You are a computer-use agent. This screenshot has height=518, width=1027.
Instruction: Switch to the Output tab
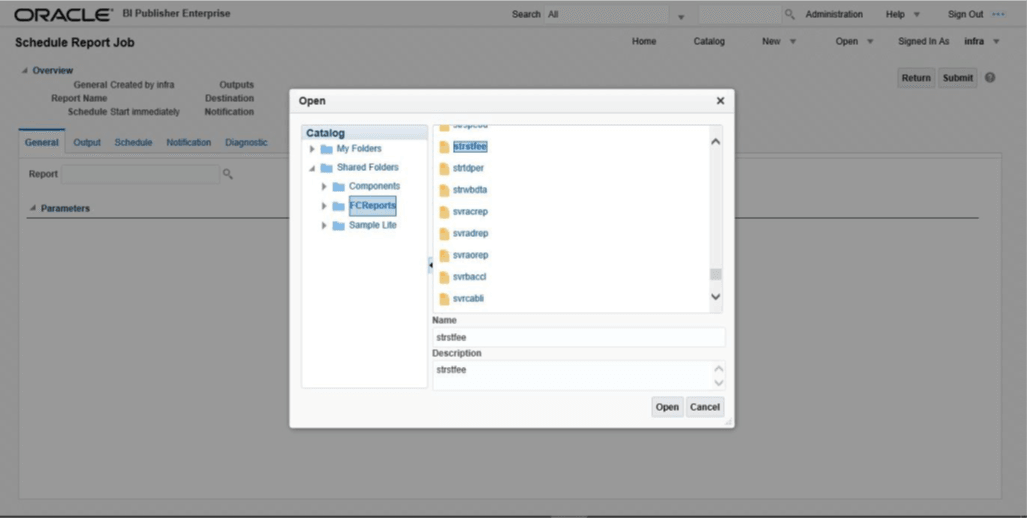(86, 142)
